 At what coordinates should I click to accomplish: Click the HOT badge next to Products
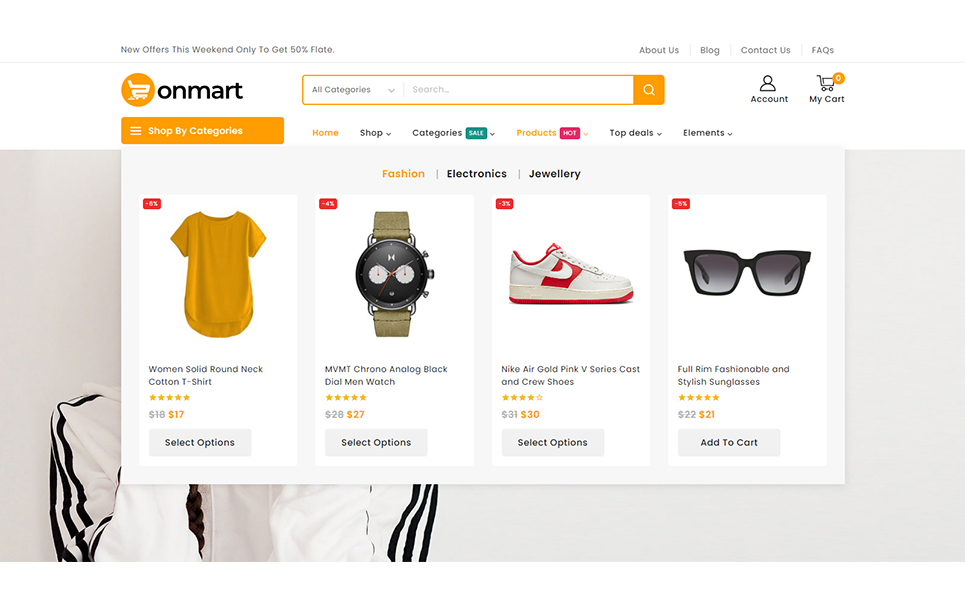click(569, 133)
